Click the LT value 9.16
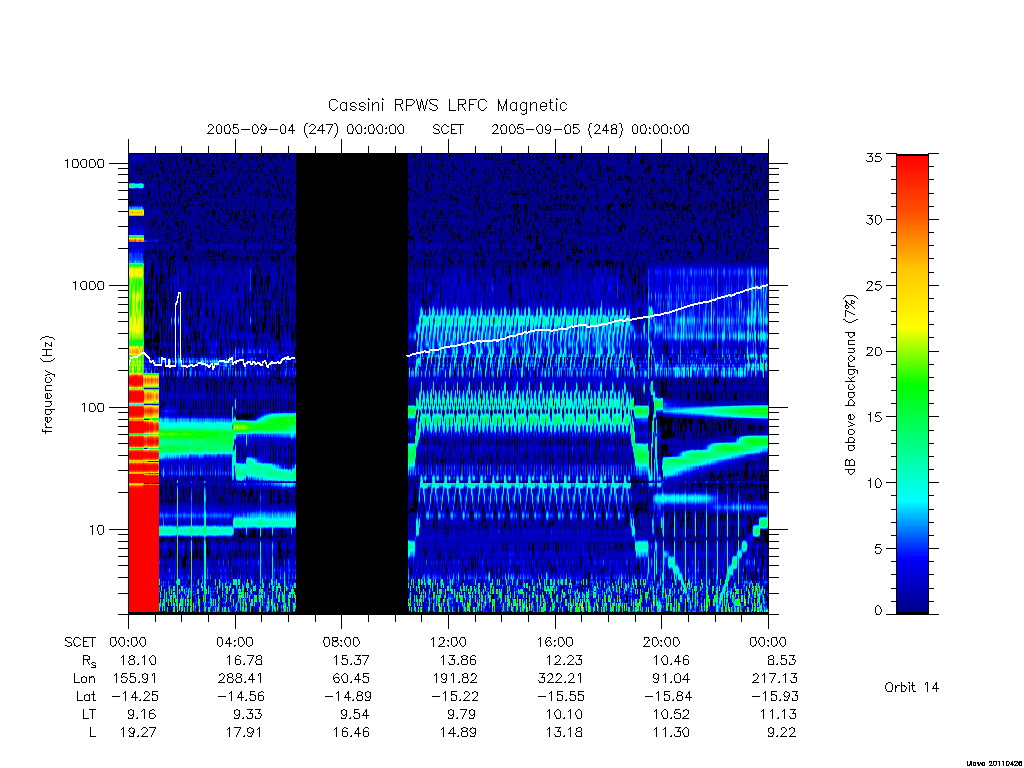Viewport: 1024px width, 768px height. click(142, 714)
